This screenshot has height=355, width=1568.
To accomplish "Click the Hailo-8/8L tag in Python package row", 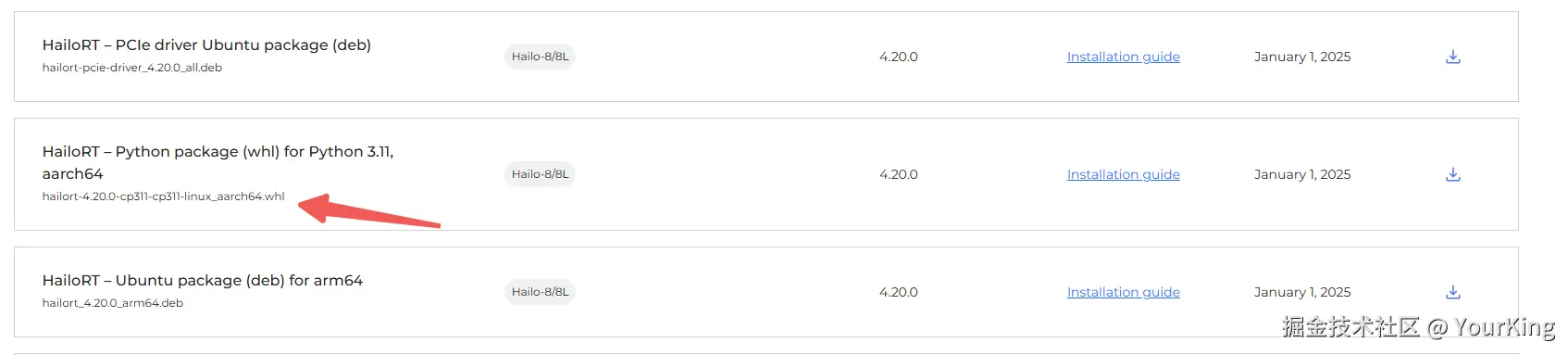I will click(540, 174).
